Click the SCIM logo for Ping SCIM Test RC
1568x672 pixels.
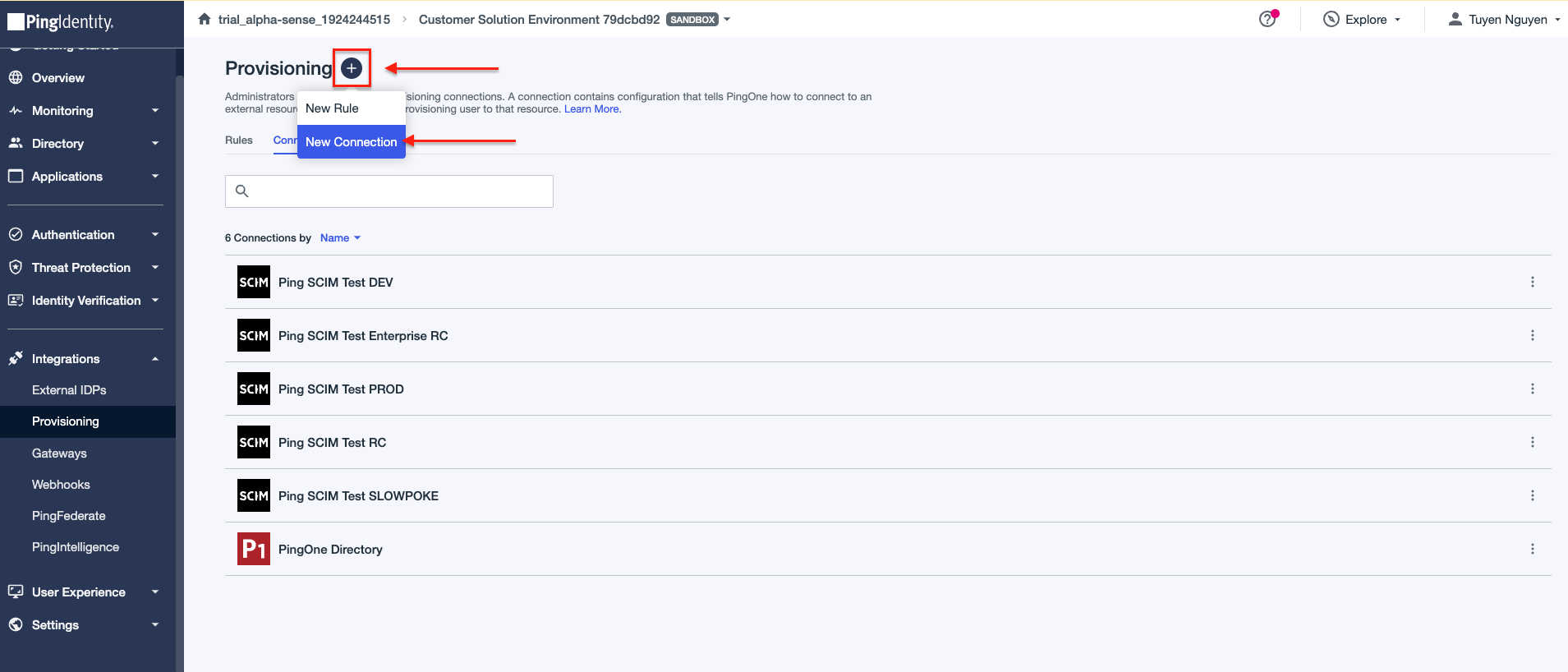pos(254,442)
